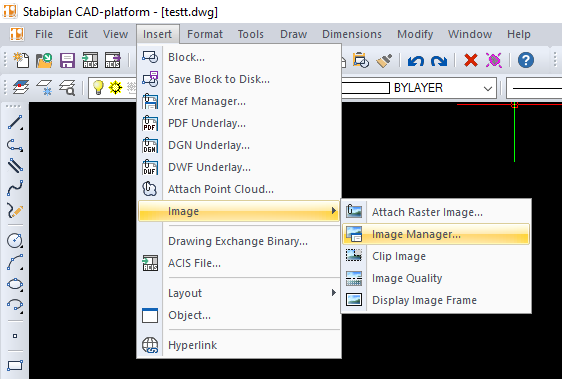Viewport: 562px width, 379px height.
Task: Click the ACIS import toolbar icon
Action: click(90, 60)
